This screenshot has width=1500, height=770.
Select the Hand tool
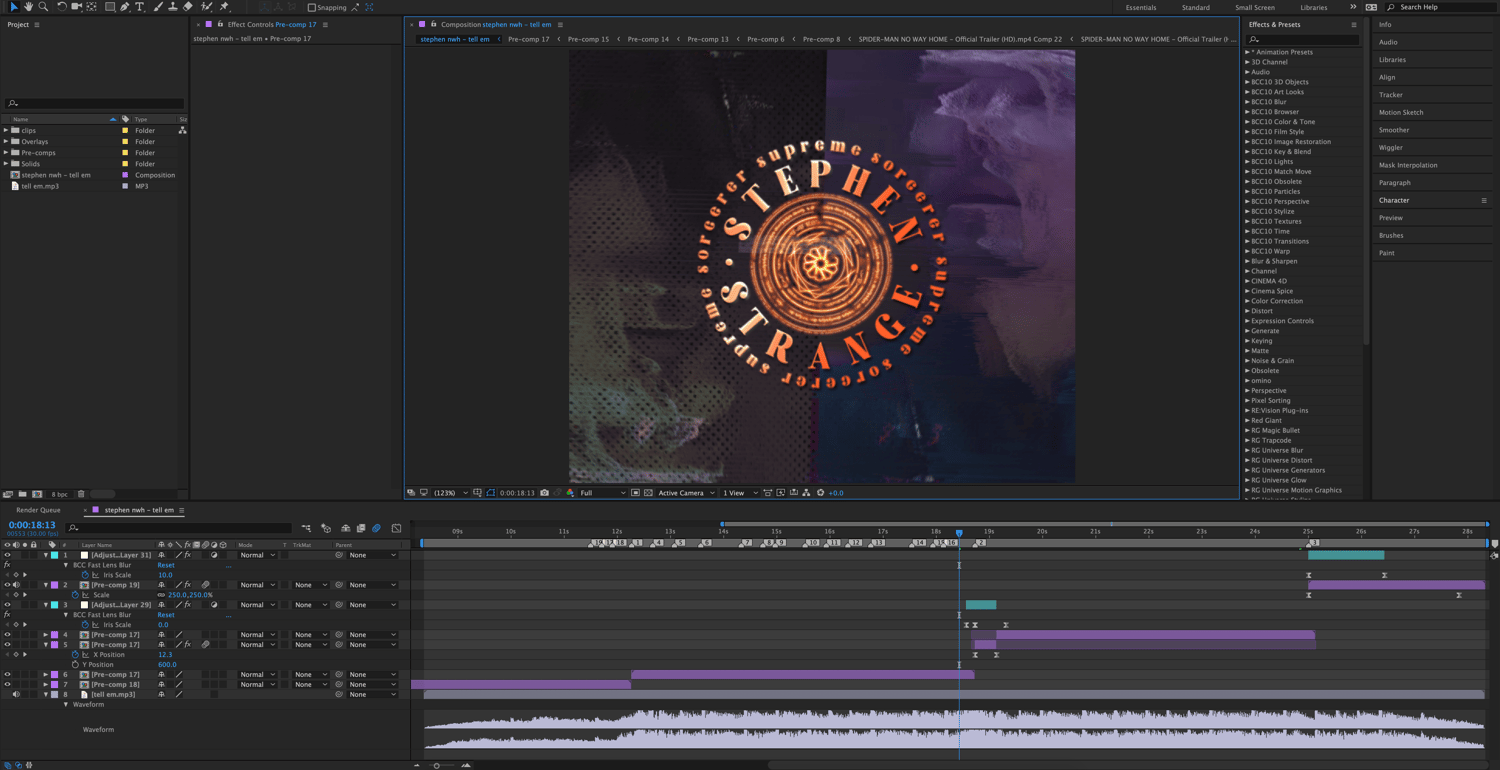(28, 7)
